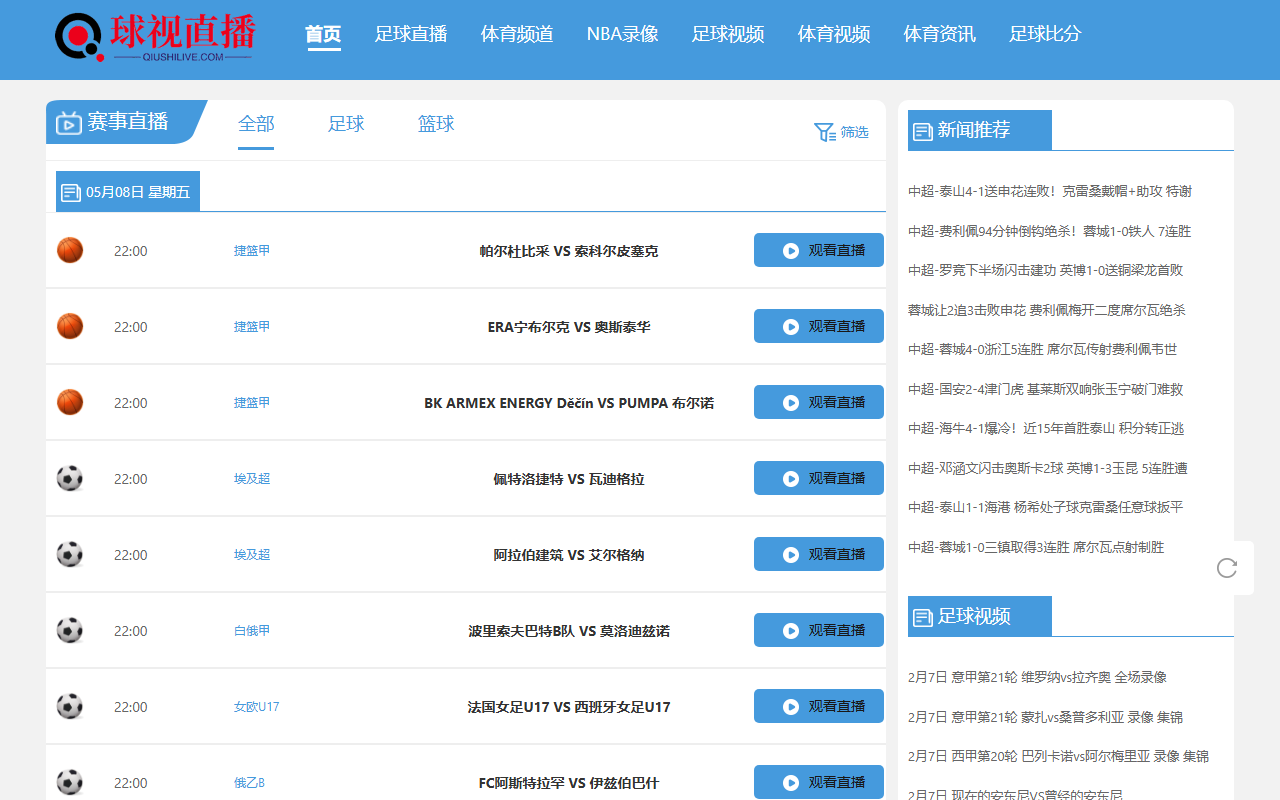Open 首页 in the top navigation
Image resolution: width=1280 pixels, height=800 pixels.
[x=323, y=34]
